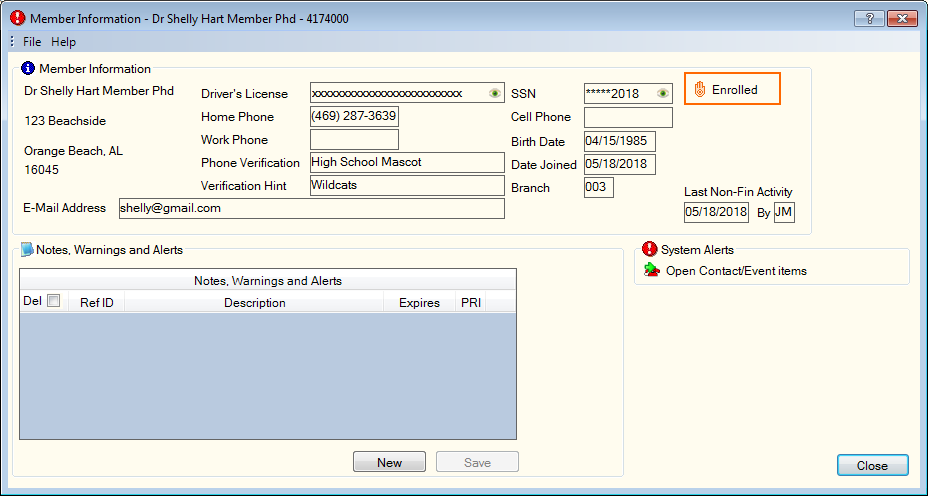The image size is (928, 496).
Task: Click the Description column header
Action: tap(254, 302)
